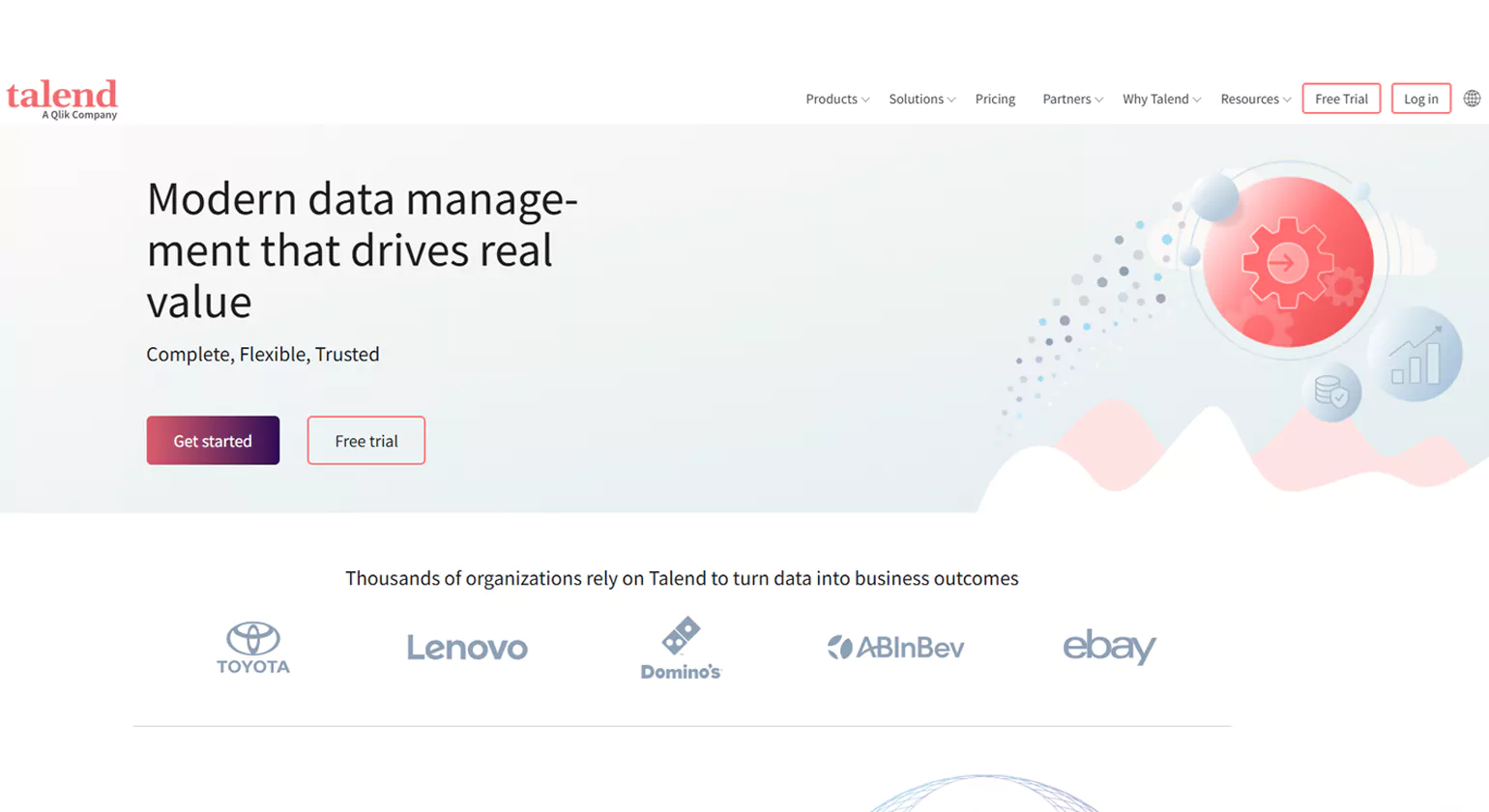Image resolution: width=1489 pixels, height=812 pixels.
Task: Click the Domino's logo
Action: [681, 648]
